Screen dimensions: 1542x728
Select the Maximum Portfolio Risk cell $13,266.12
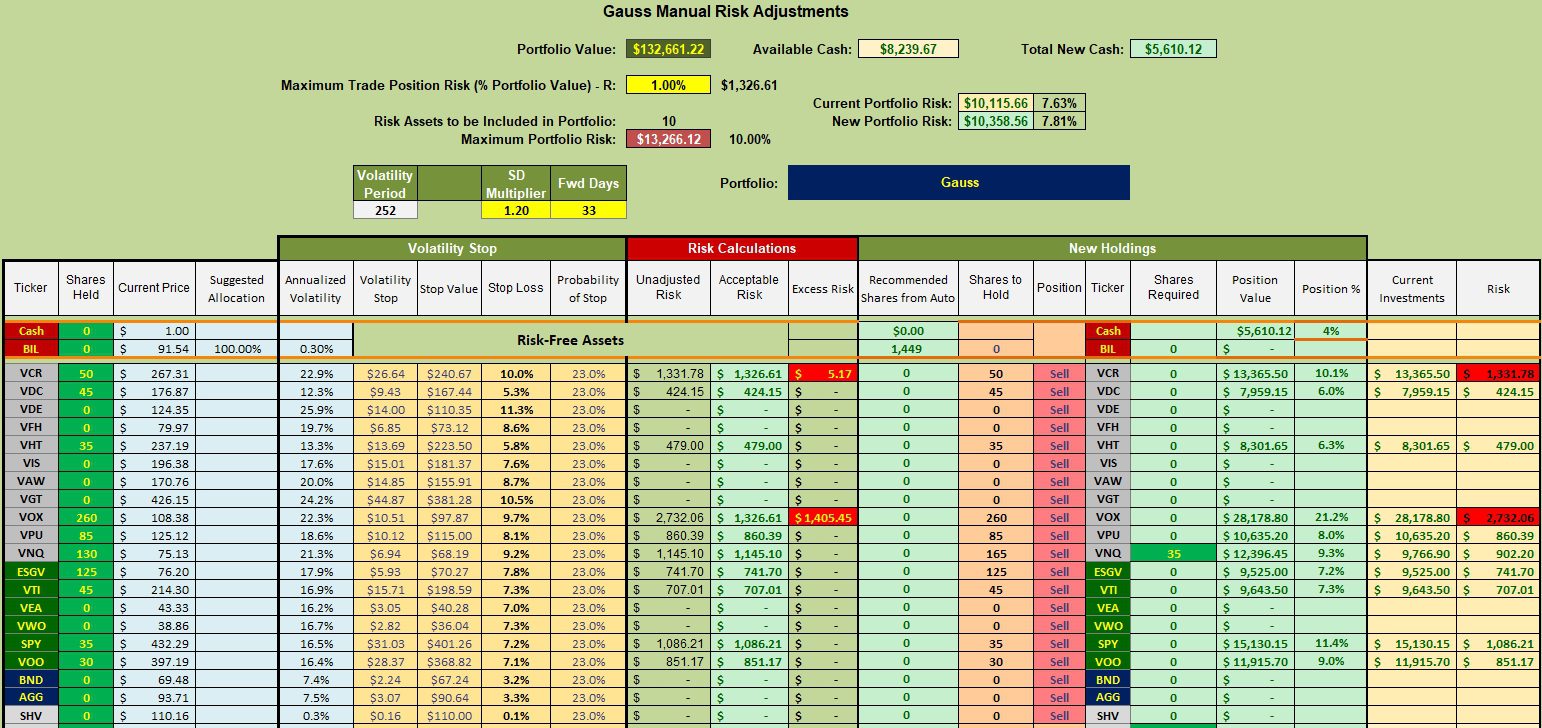pyautogui.click(x=668, y=139)
